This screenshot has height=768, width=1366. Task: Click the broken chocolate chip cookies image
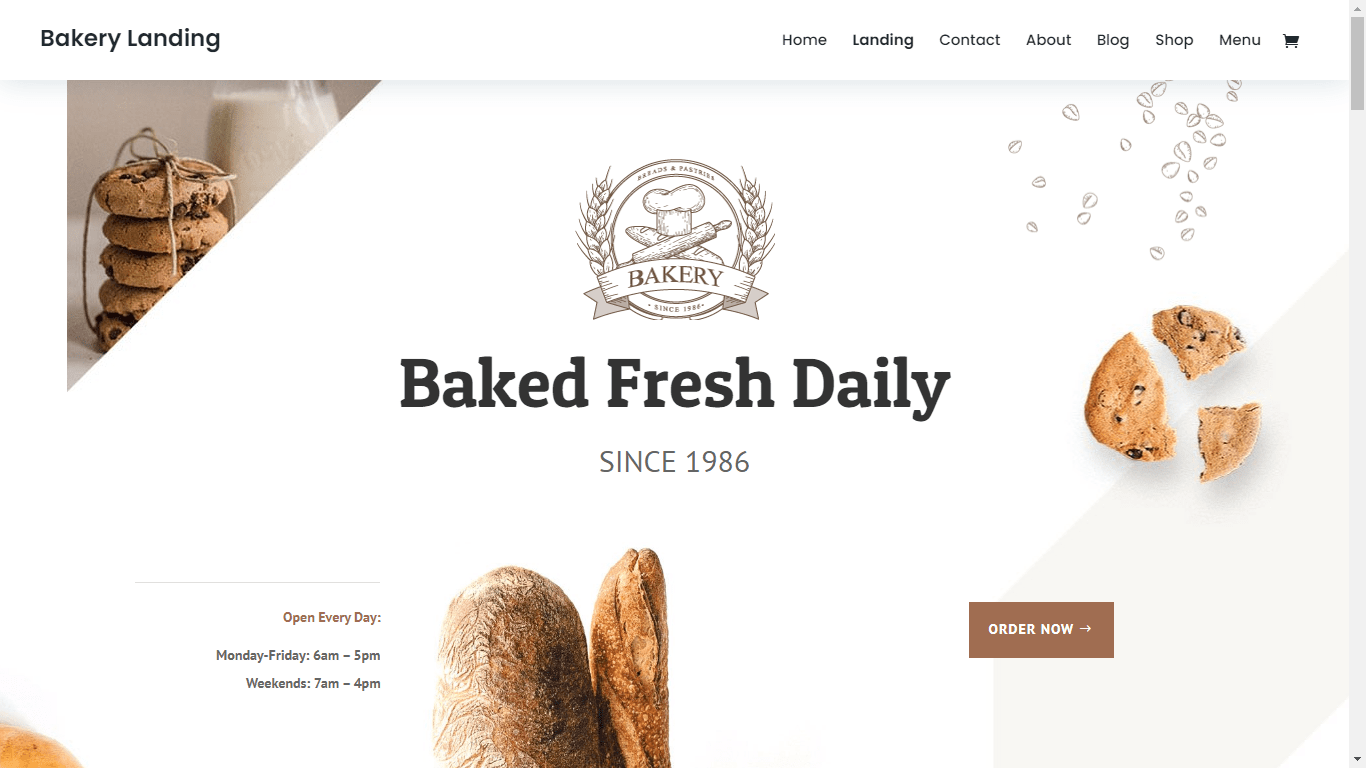(x=1172, y=393)
